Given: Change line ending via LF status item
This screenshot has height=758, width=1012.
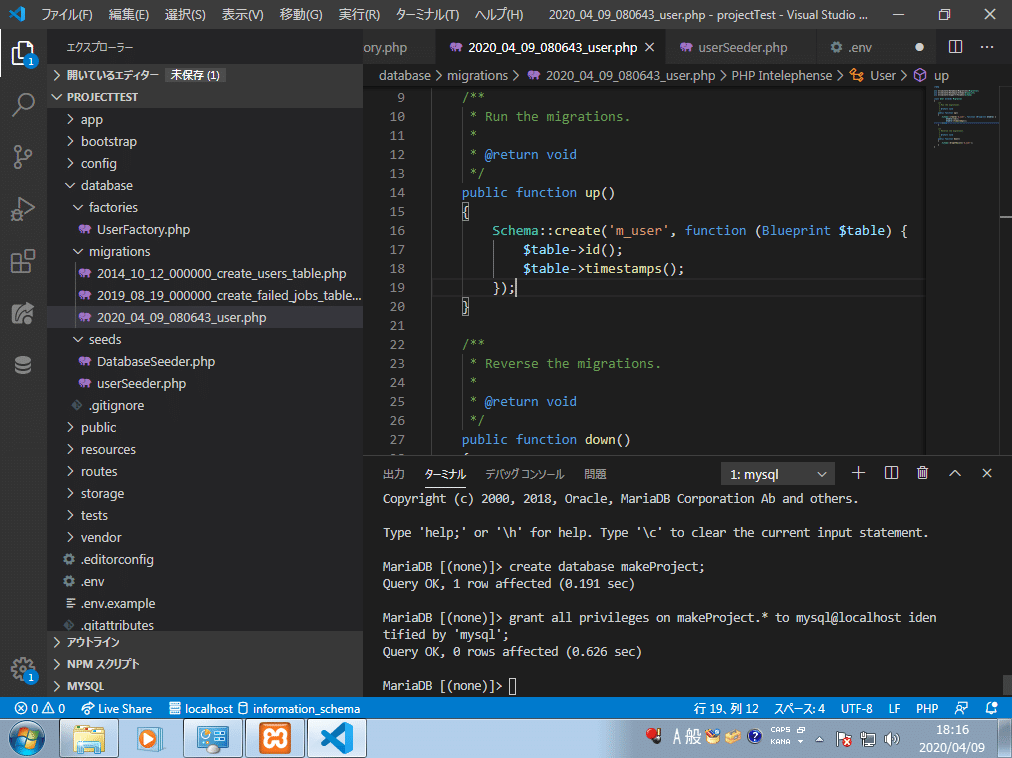Looking at the screenshot, I should (x=894, y=708).
